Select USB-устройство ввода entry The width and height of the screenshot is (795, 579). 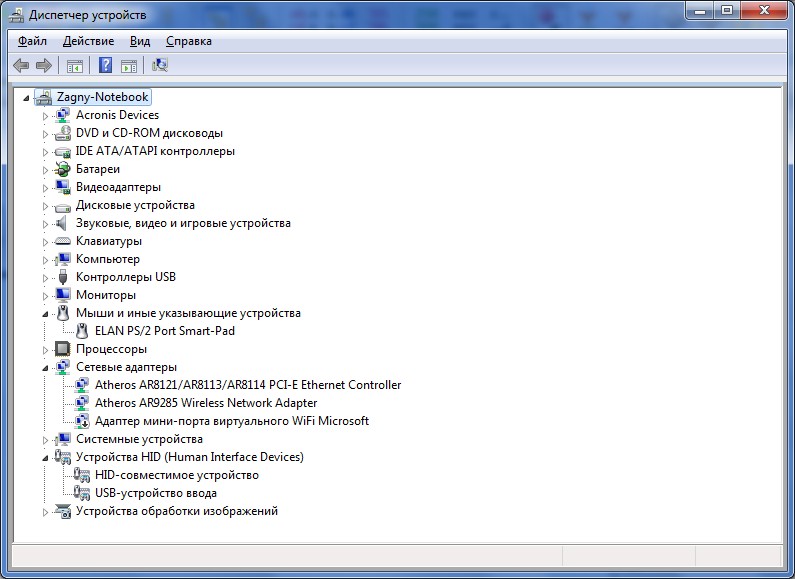pyautogui.click(x=156, y=493)
